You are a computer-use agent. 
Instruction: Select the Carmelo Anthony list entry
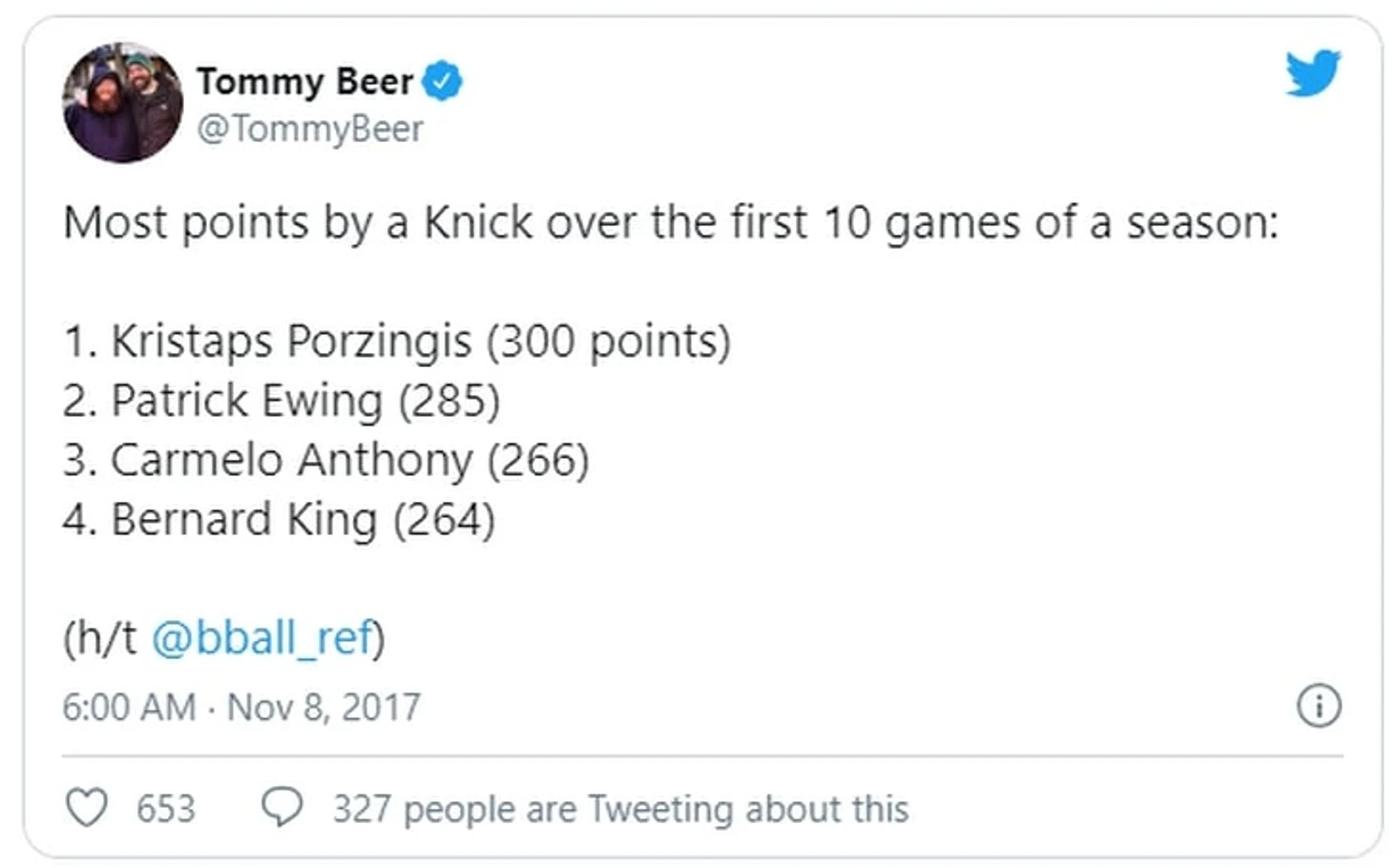point(325,460)
